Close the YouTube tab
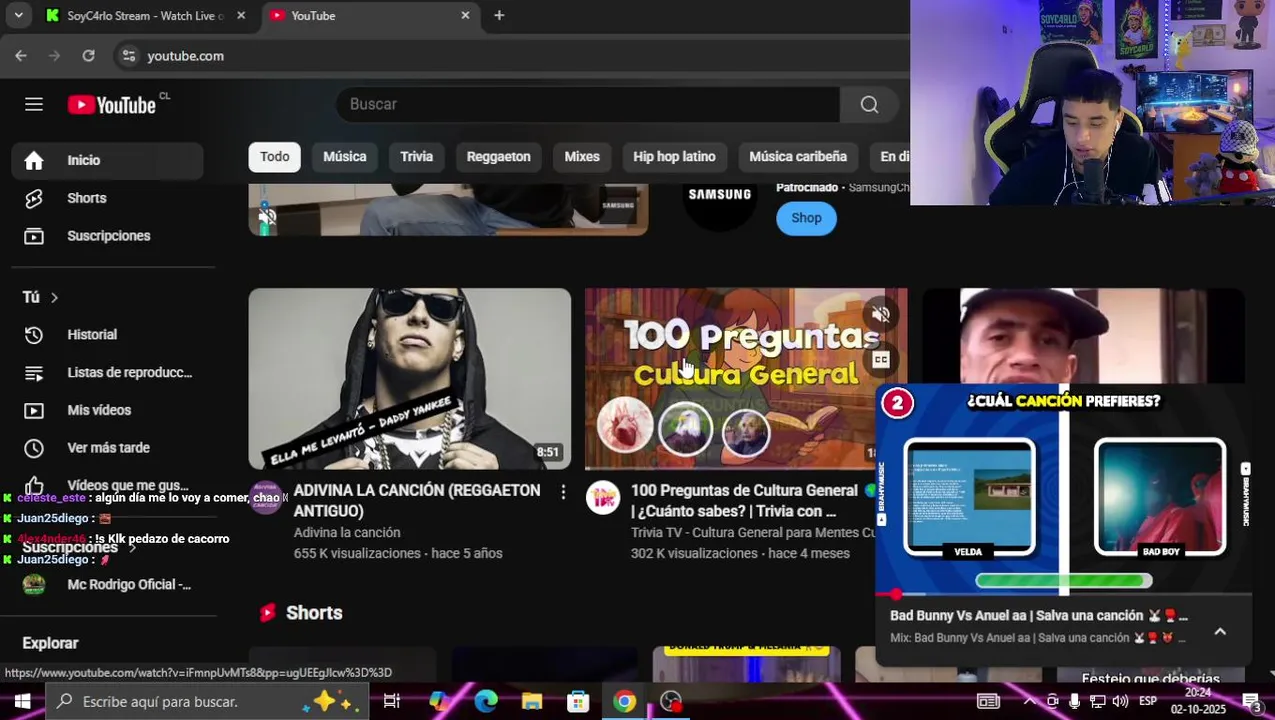Viewport: 1275px width, 720px height. (x=465, y=15)
